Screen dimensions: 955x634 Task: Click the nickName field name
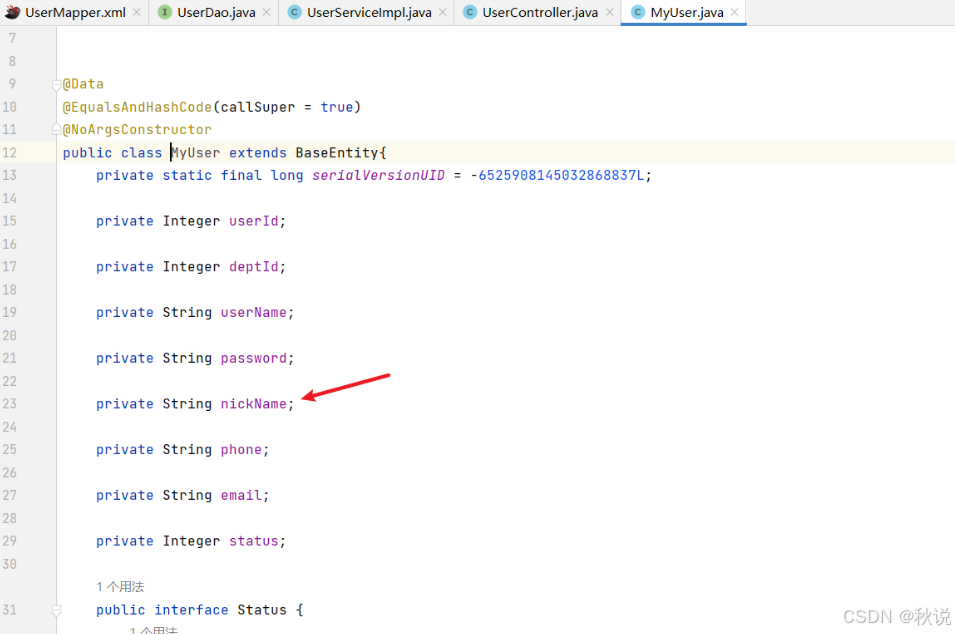253,404
